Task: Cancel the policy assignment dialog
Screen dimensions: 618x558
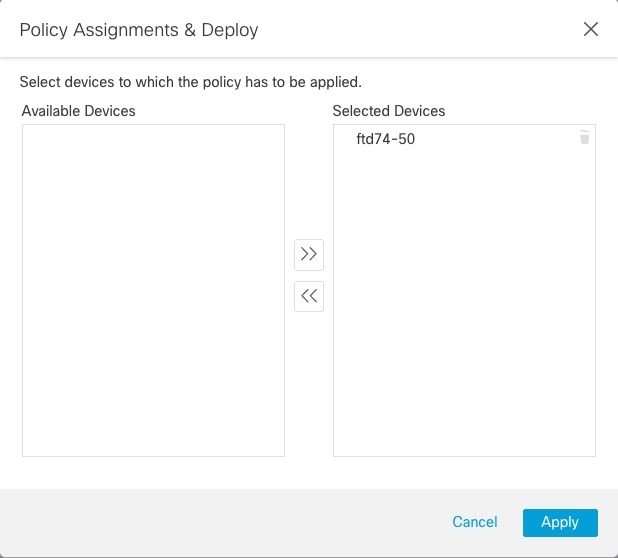Action: coord(475,522)
